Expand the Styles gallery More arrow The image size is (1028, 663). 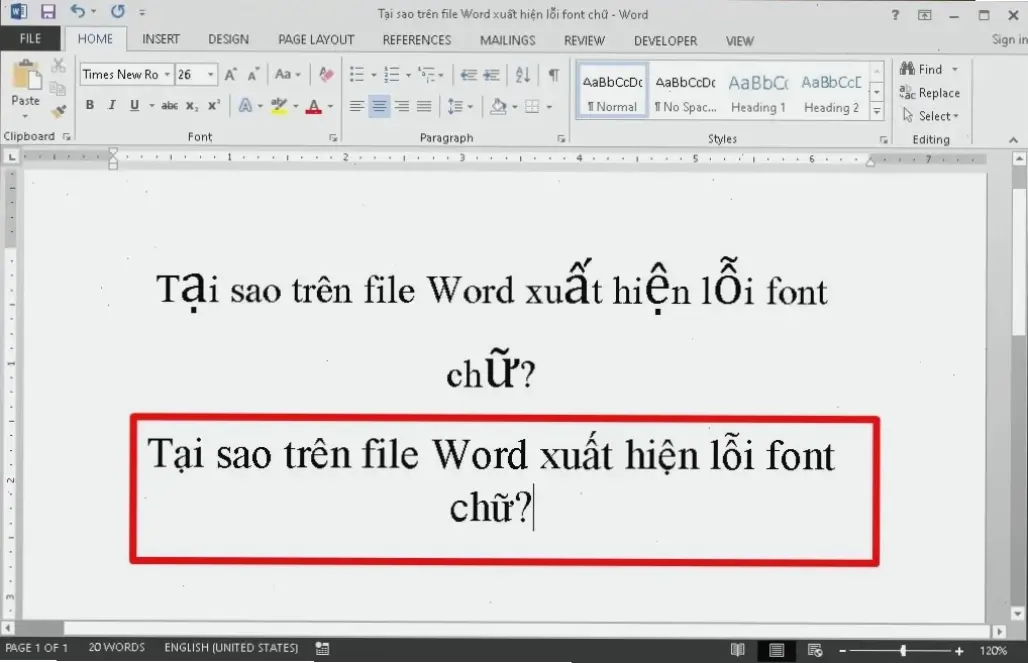click(877, 112)
